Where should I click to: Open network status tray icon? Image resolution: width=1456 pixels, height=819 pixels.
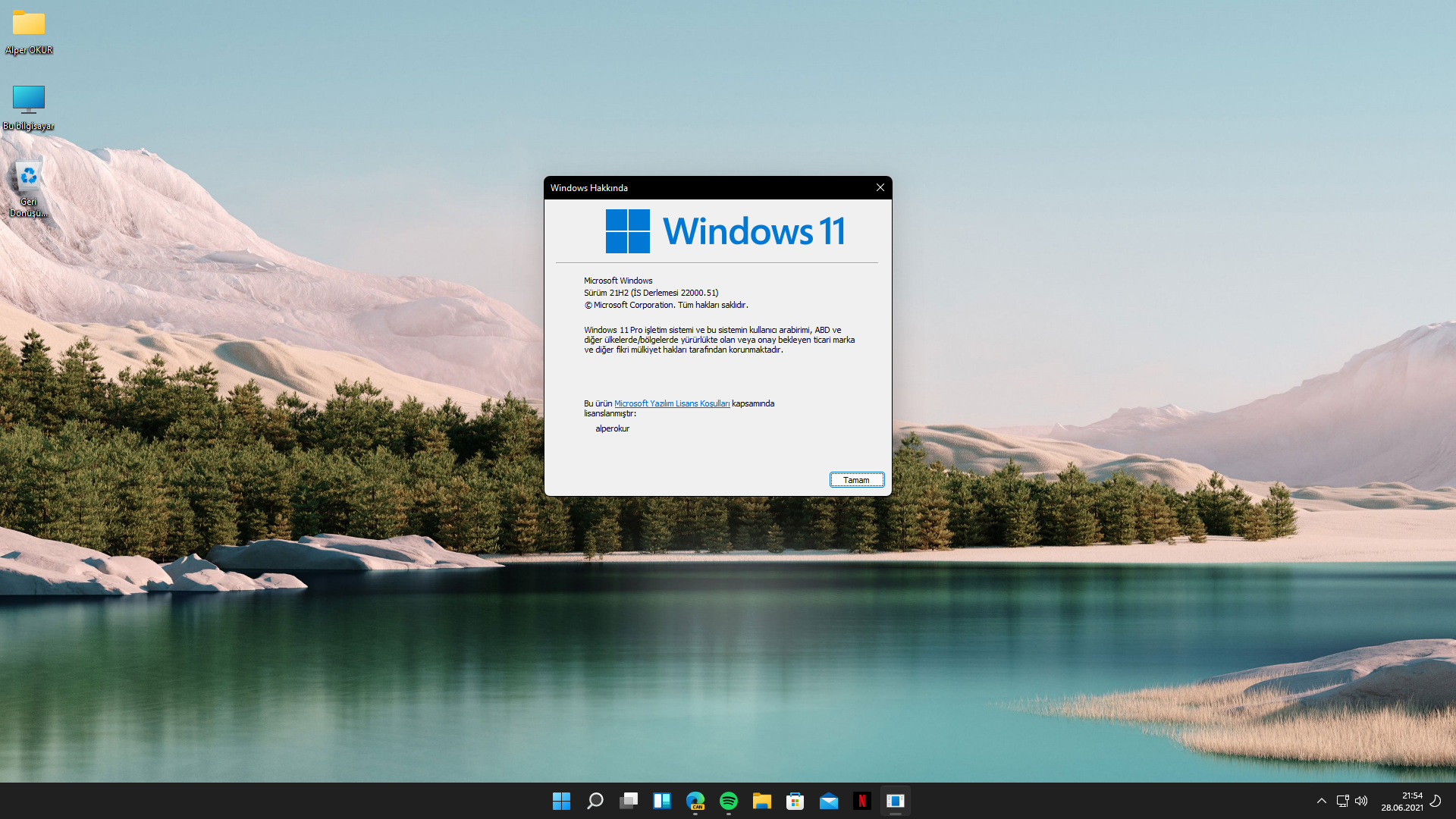click(x=1342, y=801)
